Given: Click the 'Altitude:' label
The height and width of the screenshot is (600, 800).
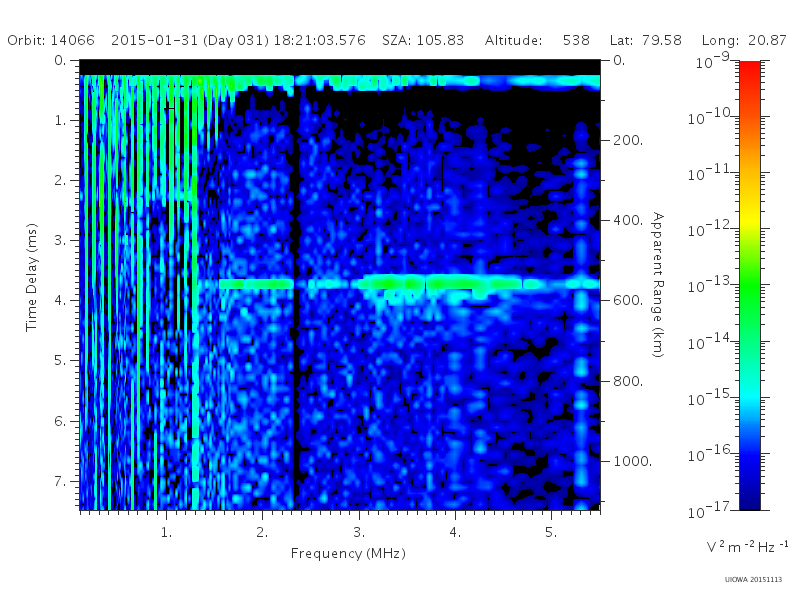Looking at the screenshot, I should [513, 40].
